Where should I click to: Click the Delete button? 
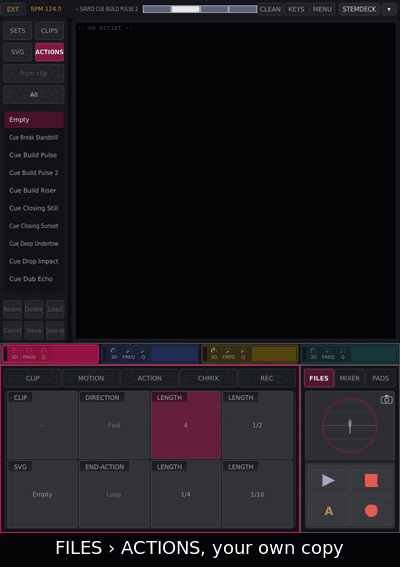34,309
